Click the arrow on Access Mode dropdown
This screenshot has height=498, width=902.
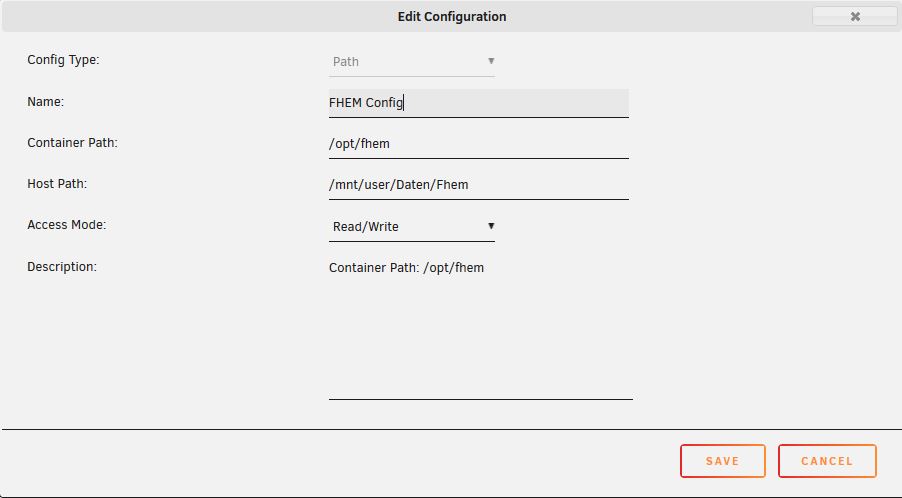(491, 226)
